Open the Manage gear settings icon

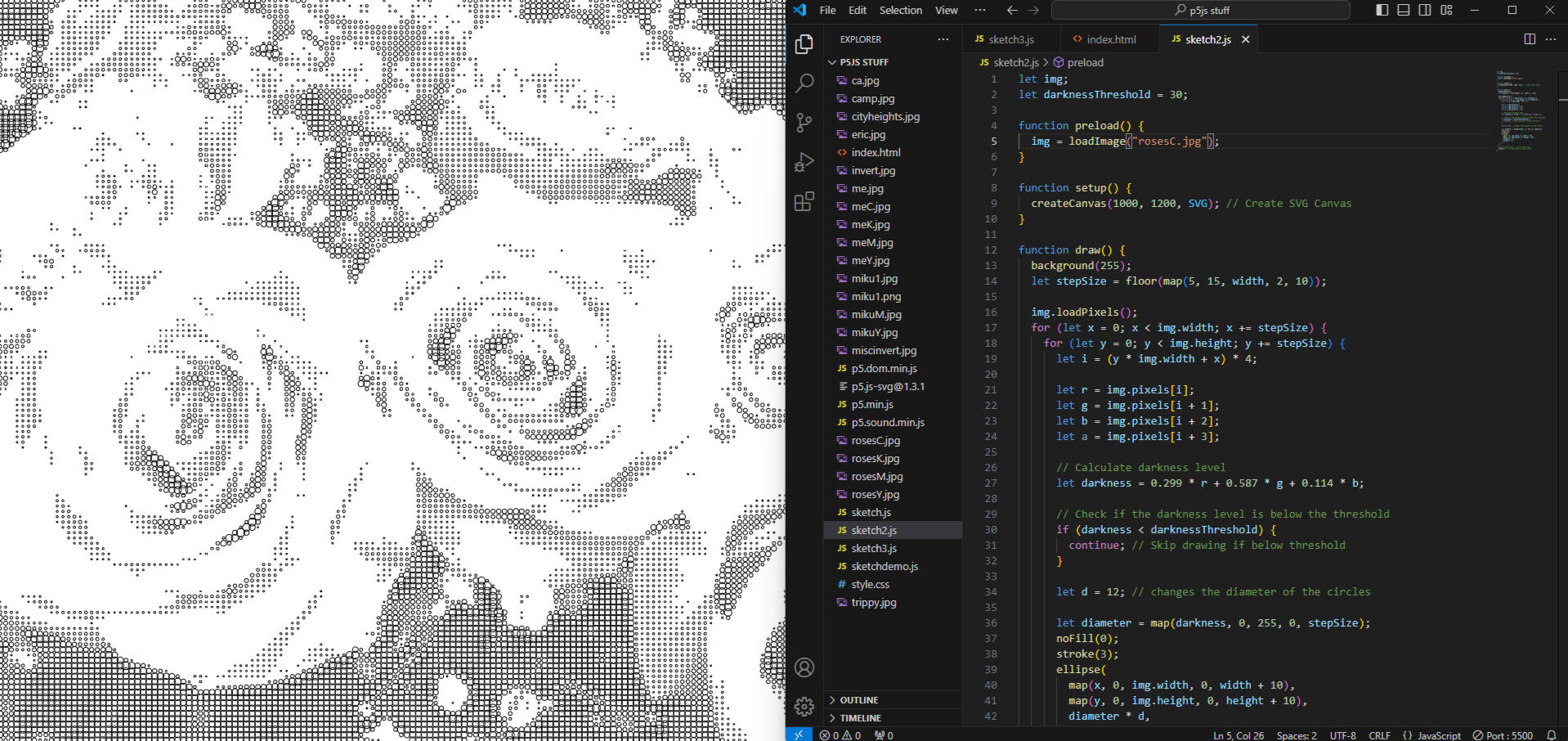(804, 706)
